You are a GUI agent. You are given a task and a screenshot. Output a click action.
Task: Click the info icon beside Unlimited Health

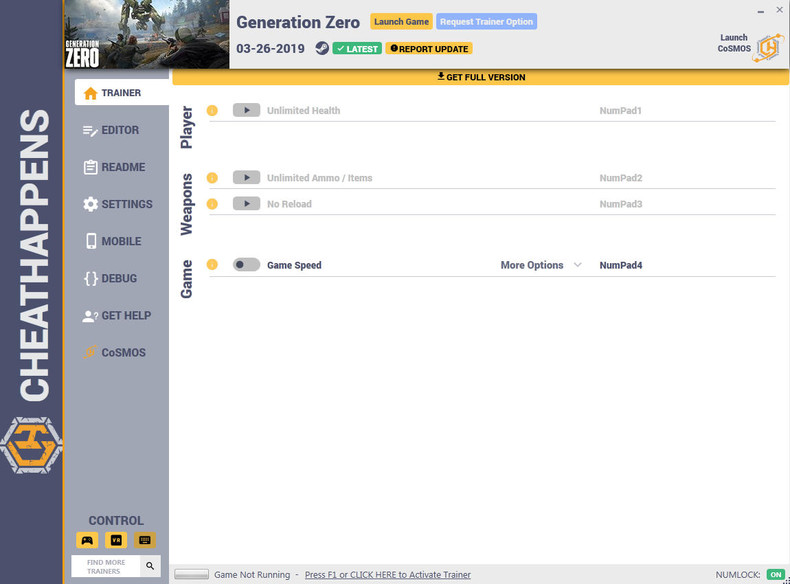[x=212, y=110]
